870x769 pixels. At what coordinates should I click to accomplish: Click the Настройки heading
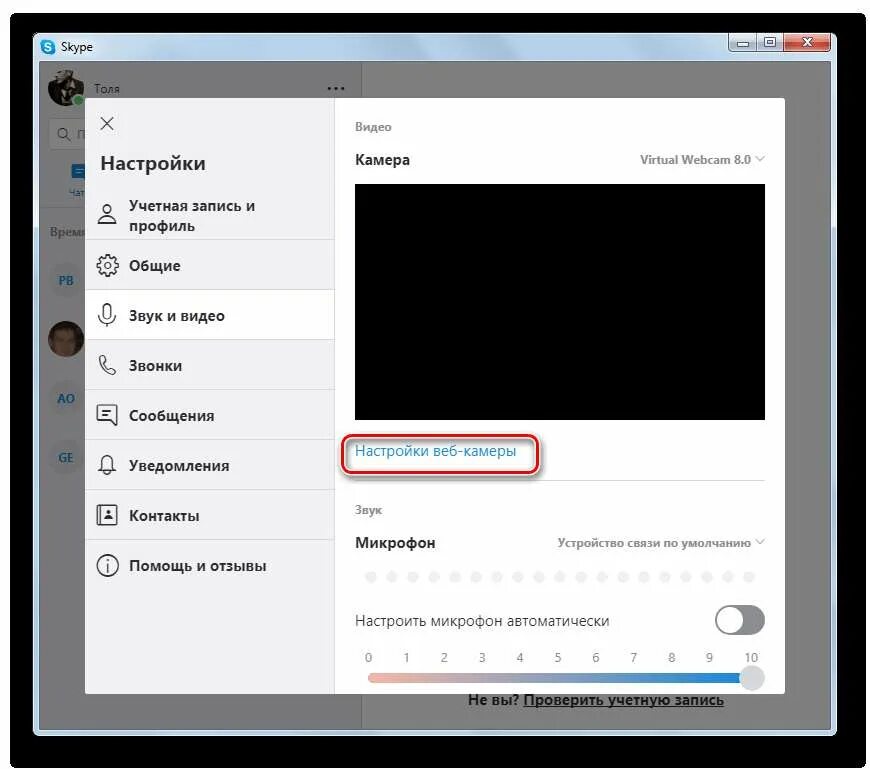(153, 163)
